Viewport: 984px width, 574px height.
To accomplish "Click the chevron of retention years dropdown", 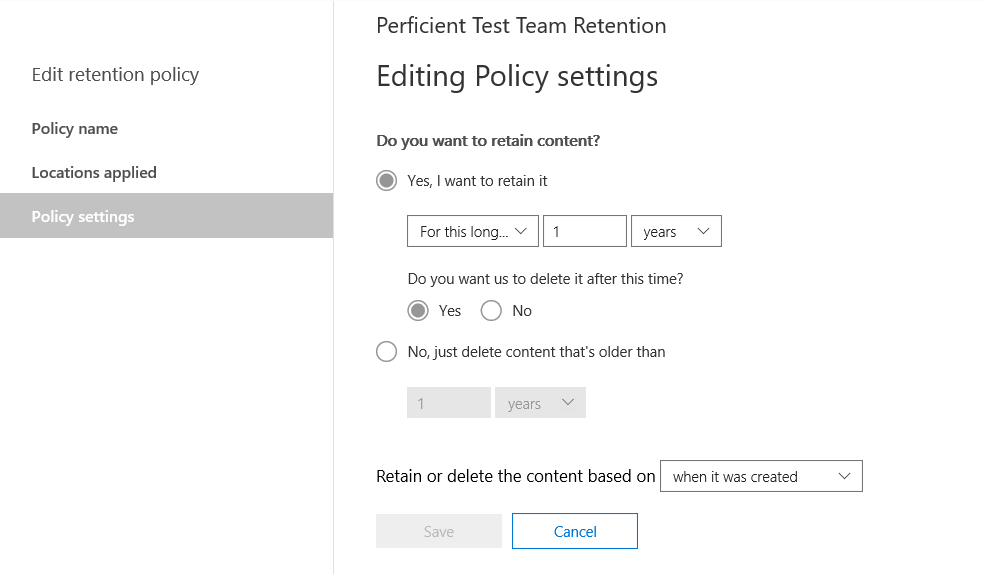I will coord(703,231).
